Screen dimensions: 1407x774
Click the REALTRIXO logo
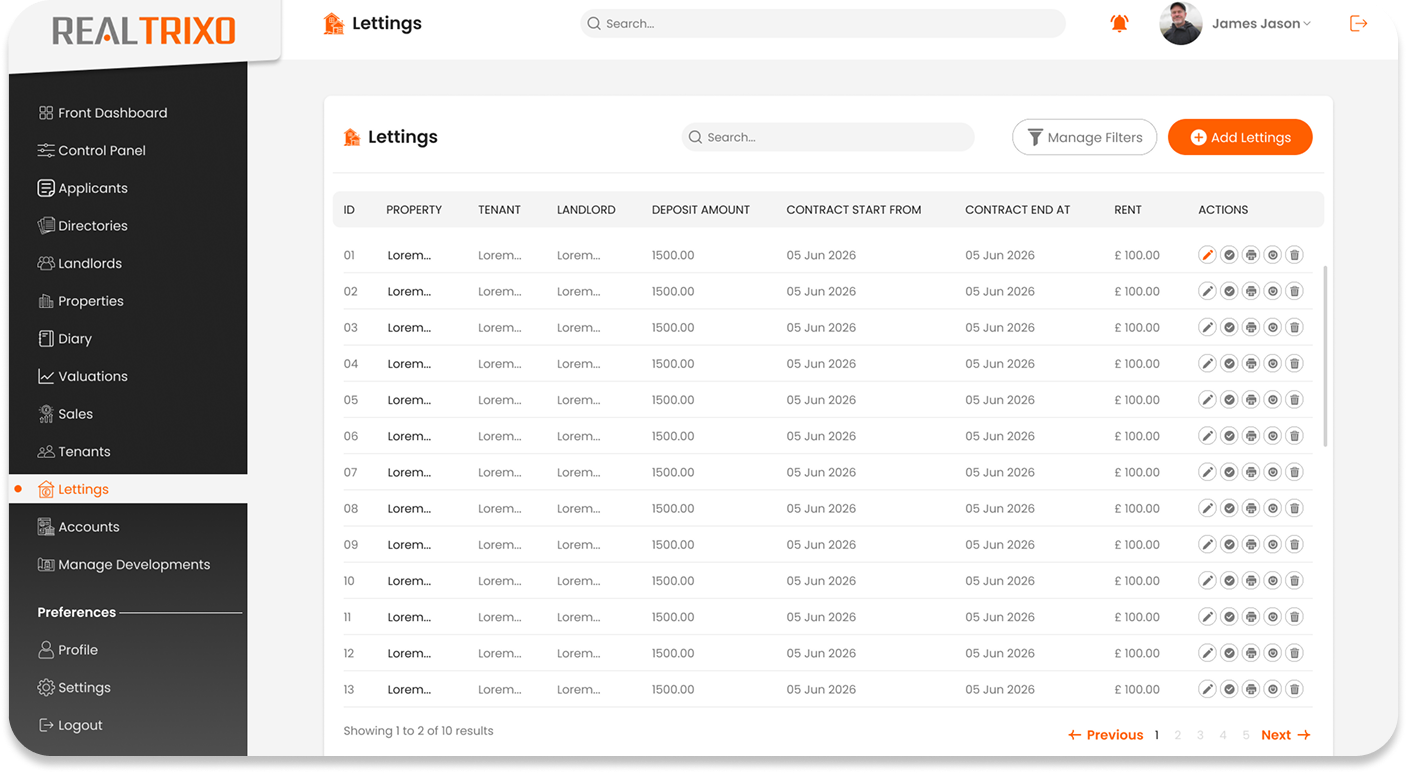pos(144,31)
